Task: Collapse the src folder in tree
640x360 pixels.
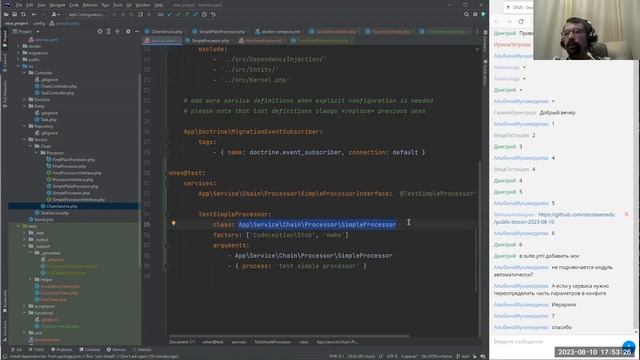Action: click(x=18, y=66)
